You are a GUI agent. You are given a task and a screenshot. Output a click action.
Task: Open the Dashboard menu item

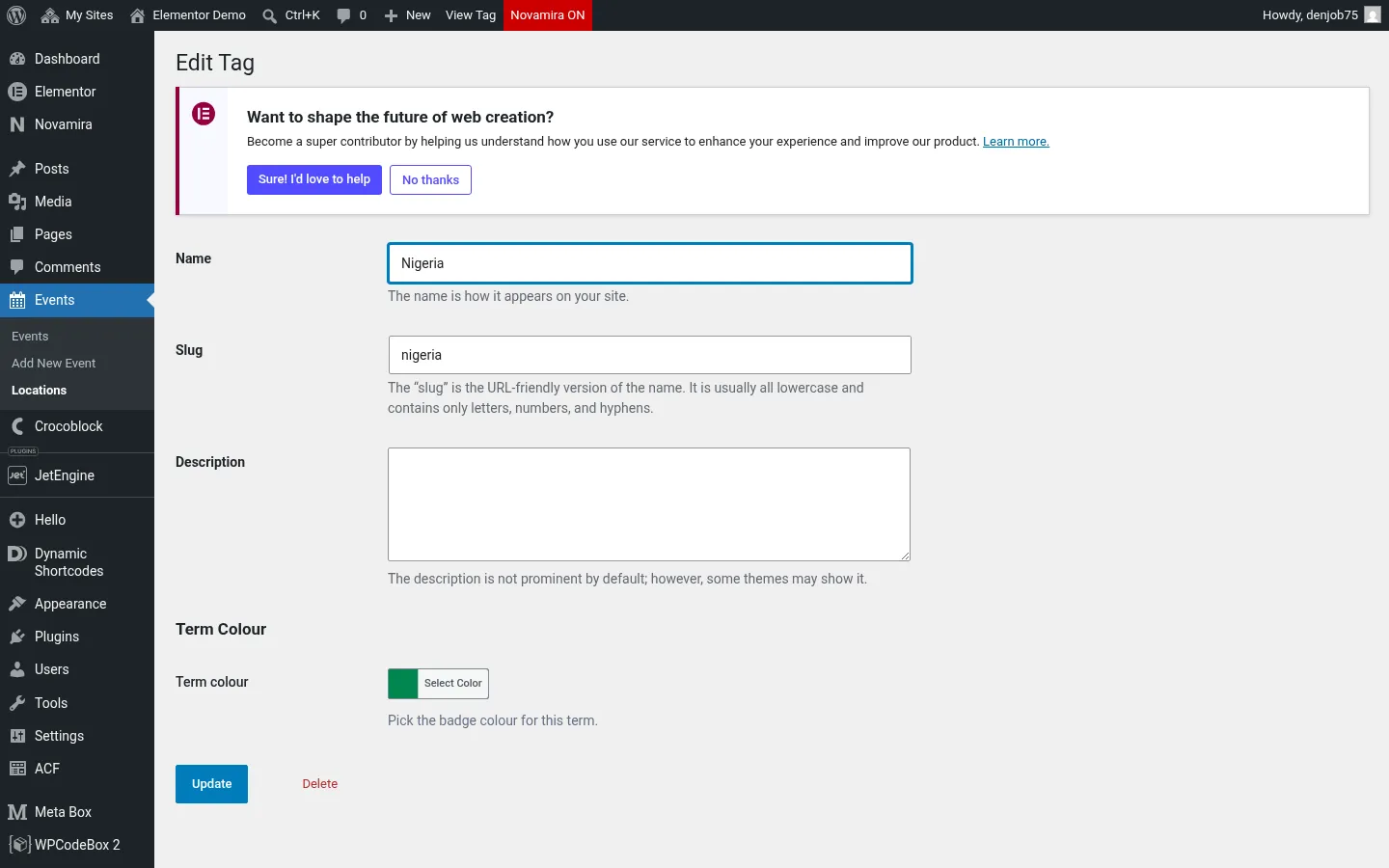(77, 59)
